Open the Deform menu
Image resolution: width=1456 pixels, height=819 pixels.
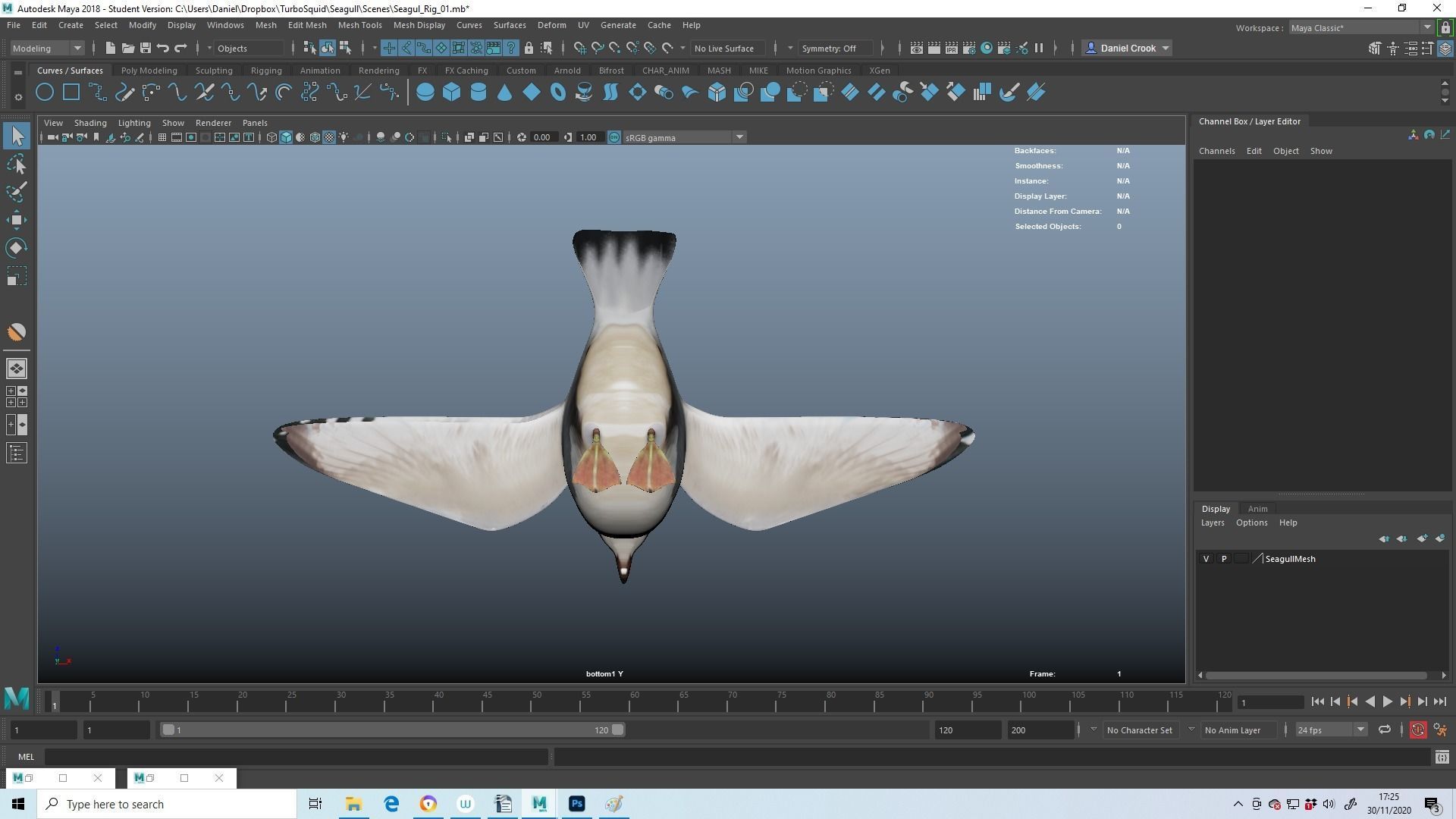point(551,25)
